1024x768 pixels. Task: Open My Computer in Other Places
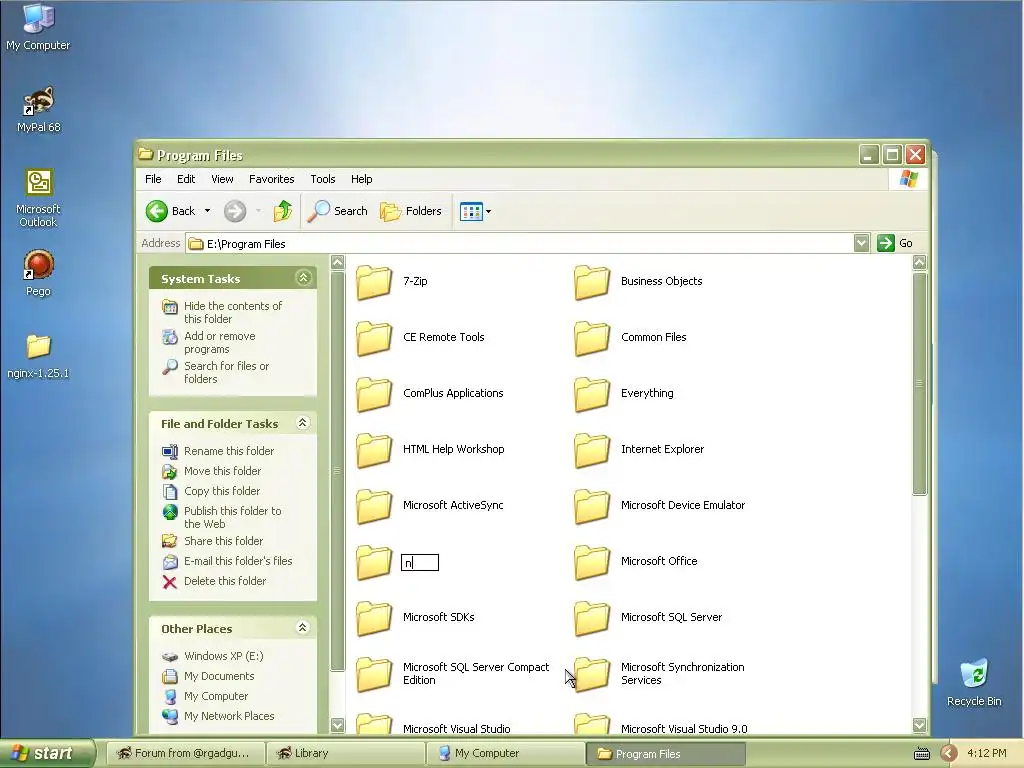click(x=216, y=696)
